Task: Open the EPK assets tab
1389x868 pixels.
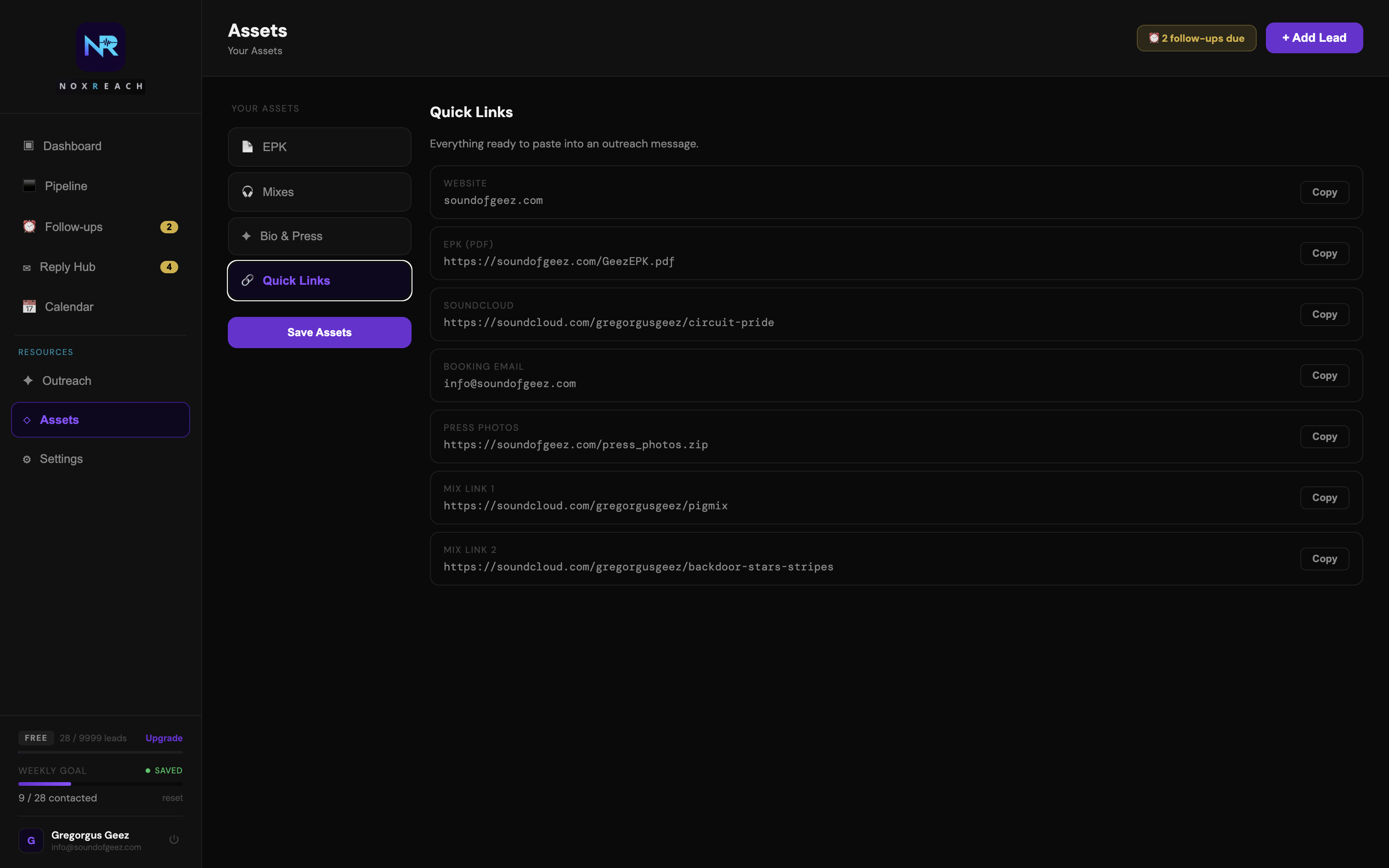Action: pyautogui.click(x=319, y=147)
